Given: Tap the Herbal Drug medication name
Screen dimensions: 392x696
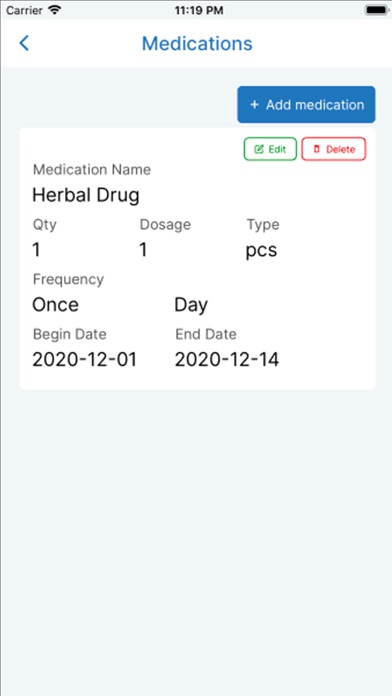Looking at the screenshot, I should (x=86, y=195).
